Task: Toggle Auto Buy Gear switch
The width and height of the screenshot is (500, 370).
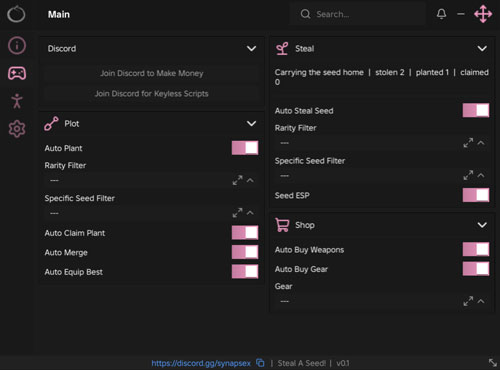Action: tap(476, 269)
